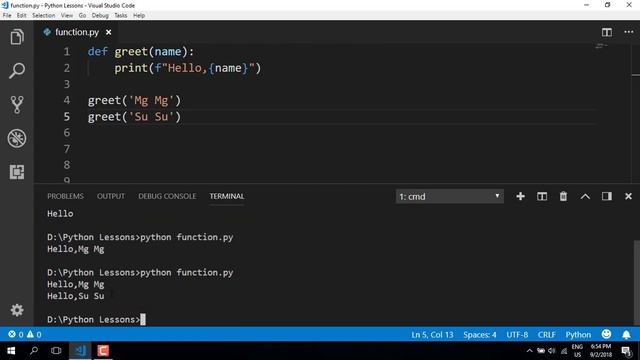Image resolution: width=640 pixels, height=360 pixels.
Task: Open the Windows Start menu
Action: pyautogui.click(x=11, y=351)
